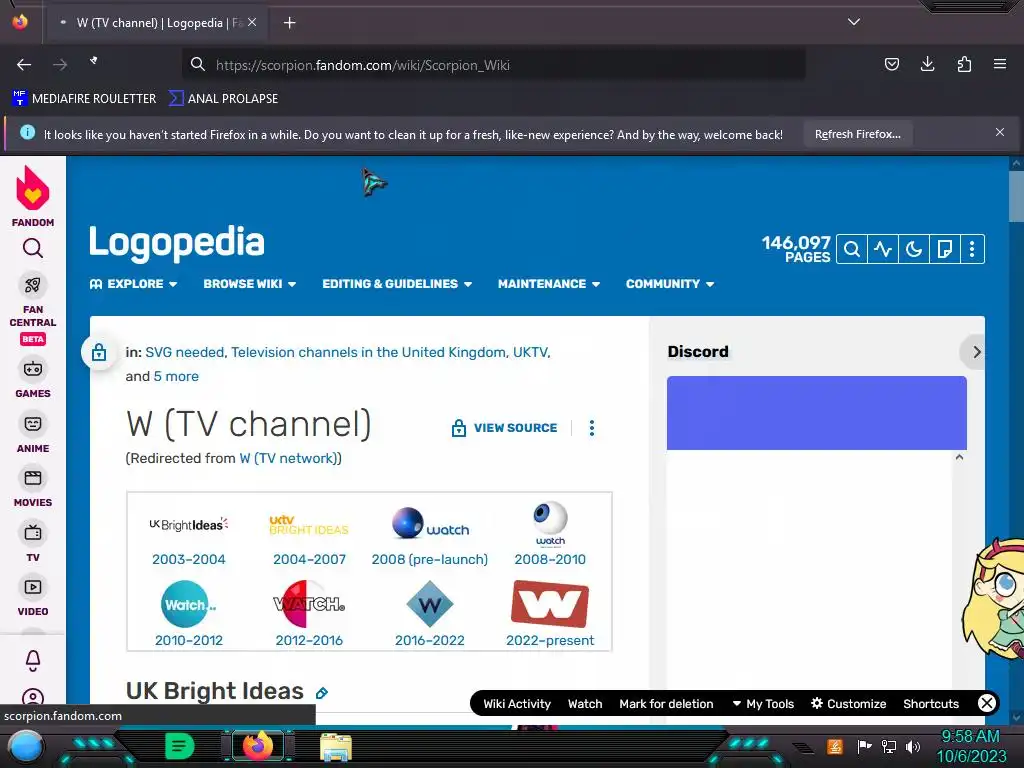Click the Logopedia wiki title

coord(177,243)
